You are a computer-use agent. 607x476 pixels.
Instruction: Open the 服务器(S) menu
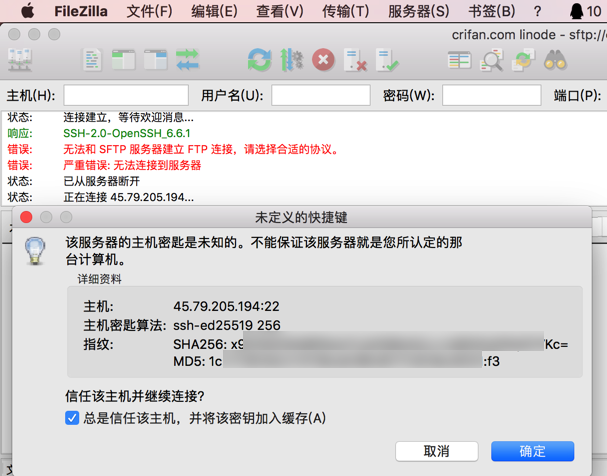tap(418, 11)
